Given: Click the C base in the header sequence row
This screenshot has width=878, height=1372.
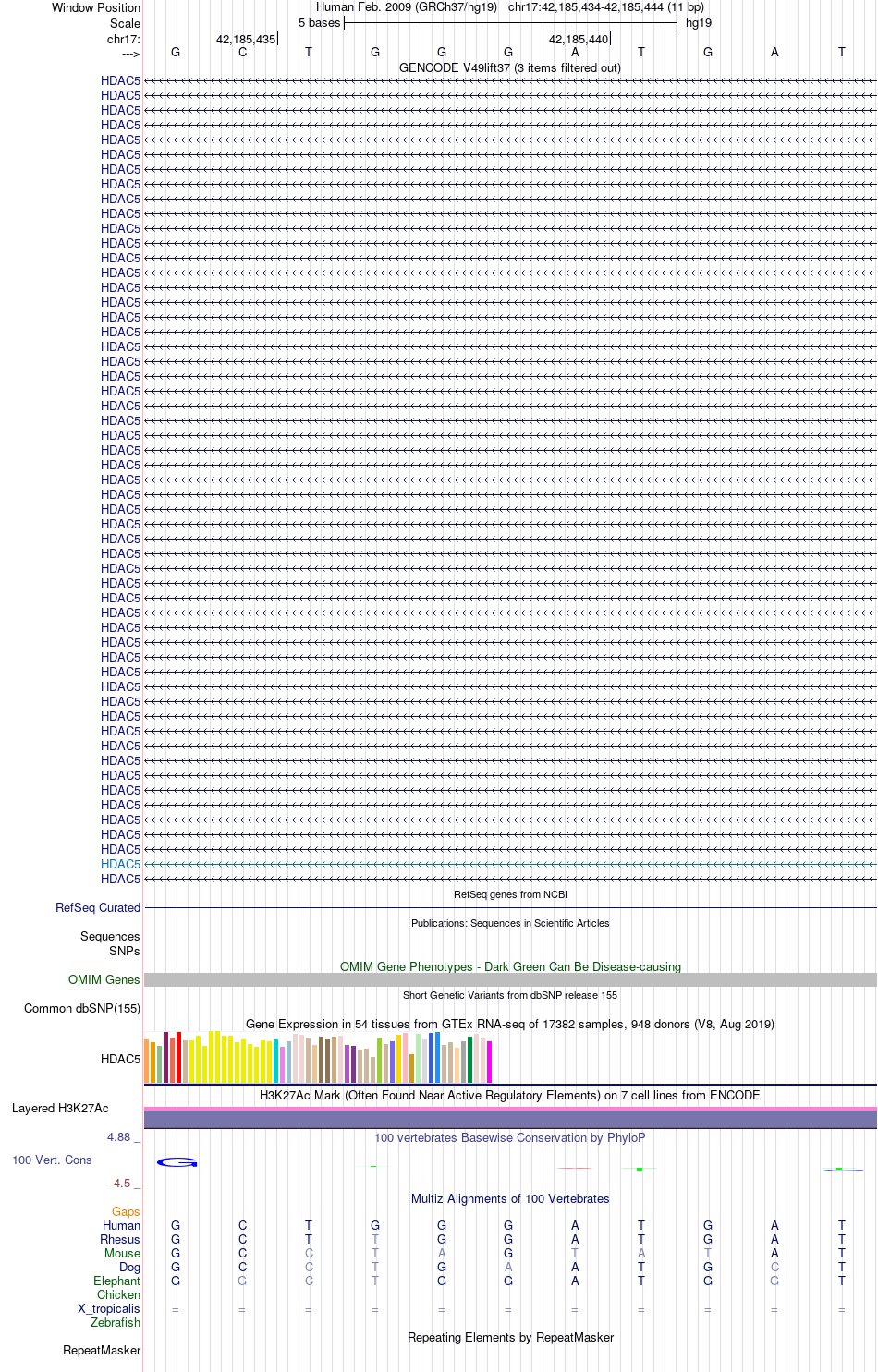Looking at the screenshot, I should click(242, 52).
